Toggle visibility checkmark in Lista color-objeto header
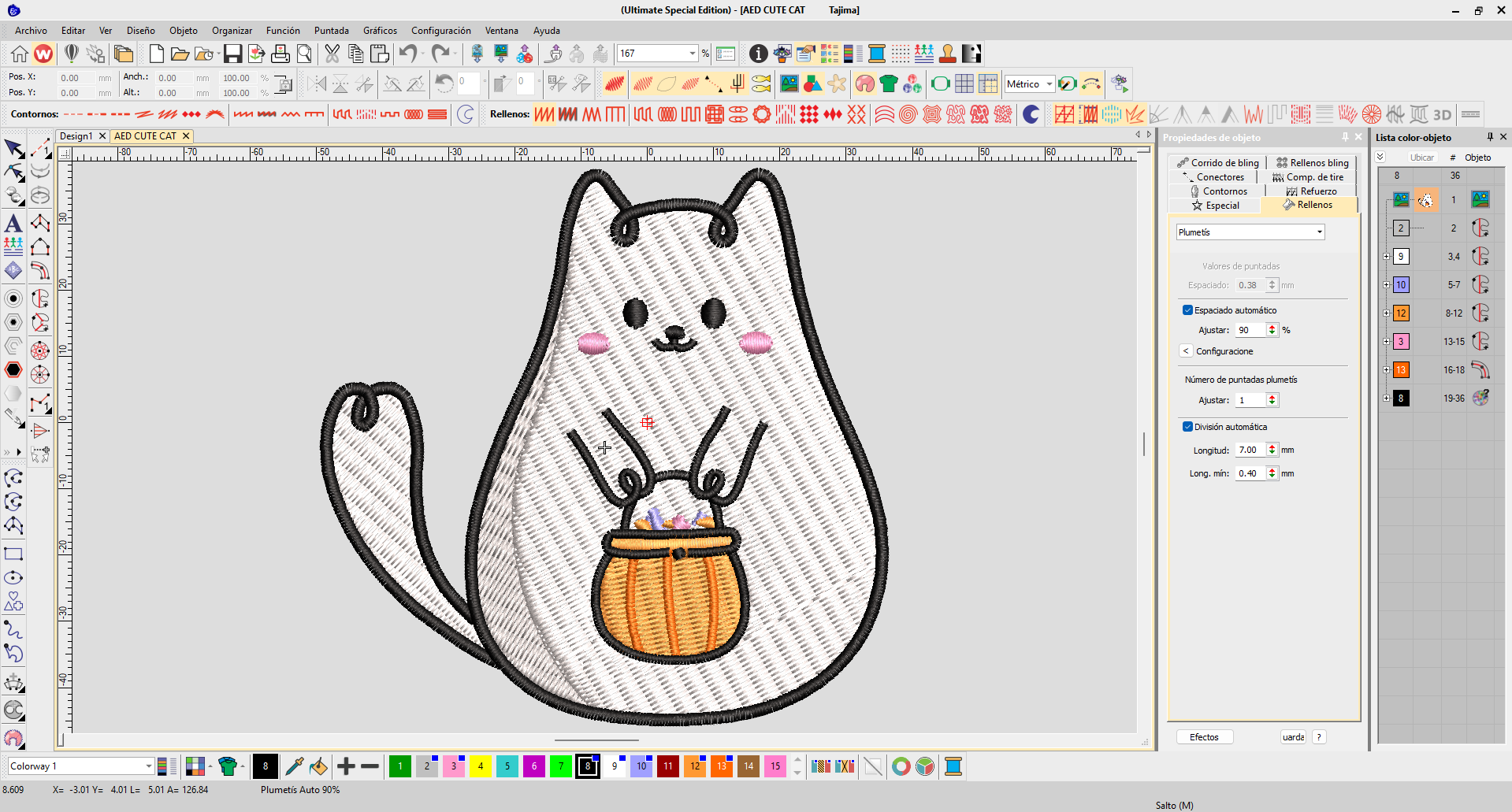1512x812 pixels. (1380, 157)
